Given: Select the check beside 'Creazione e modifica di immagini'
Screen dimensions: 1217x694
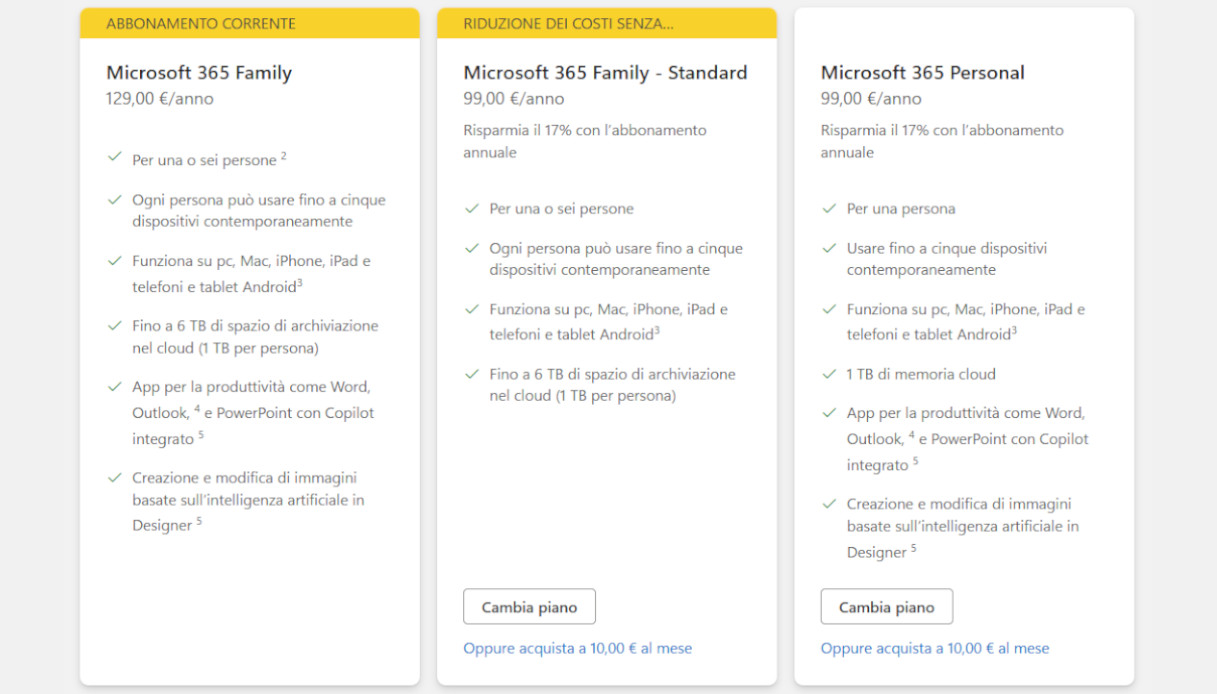Looking at the screenshot, I should coord(115,477).
